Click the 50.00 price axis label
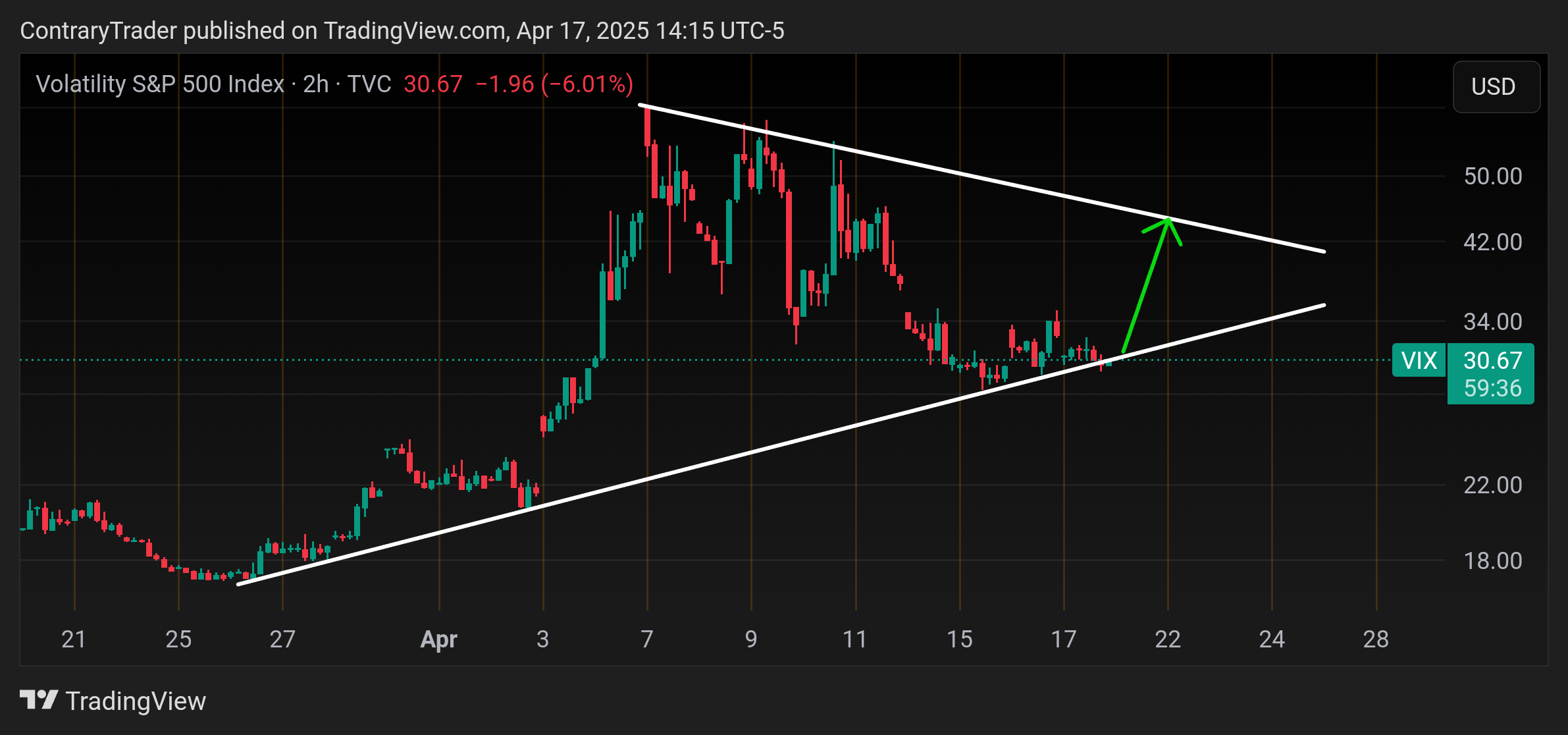 1492,177
